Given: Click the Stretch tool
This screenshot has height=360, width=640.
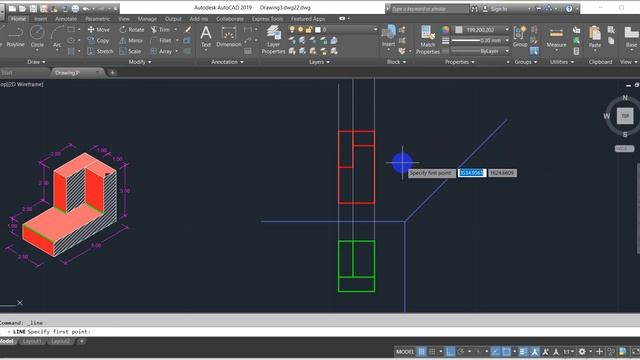Looking at the screenshot, I should click(x=100, y=51).
